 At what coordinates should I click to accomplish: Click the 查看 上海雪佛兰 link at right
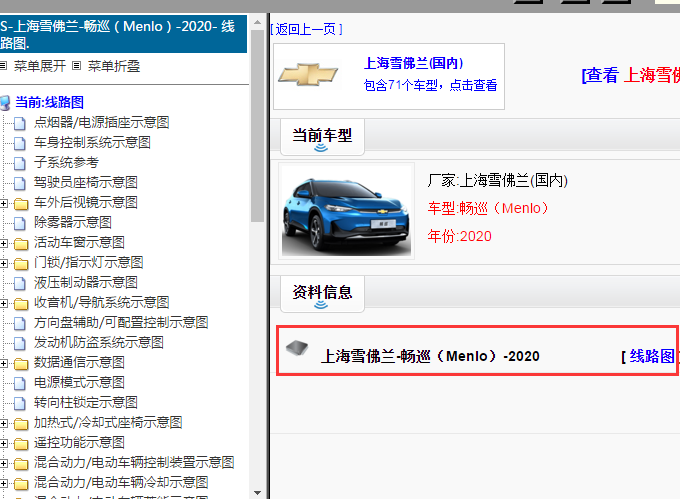point(631,75)
